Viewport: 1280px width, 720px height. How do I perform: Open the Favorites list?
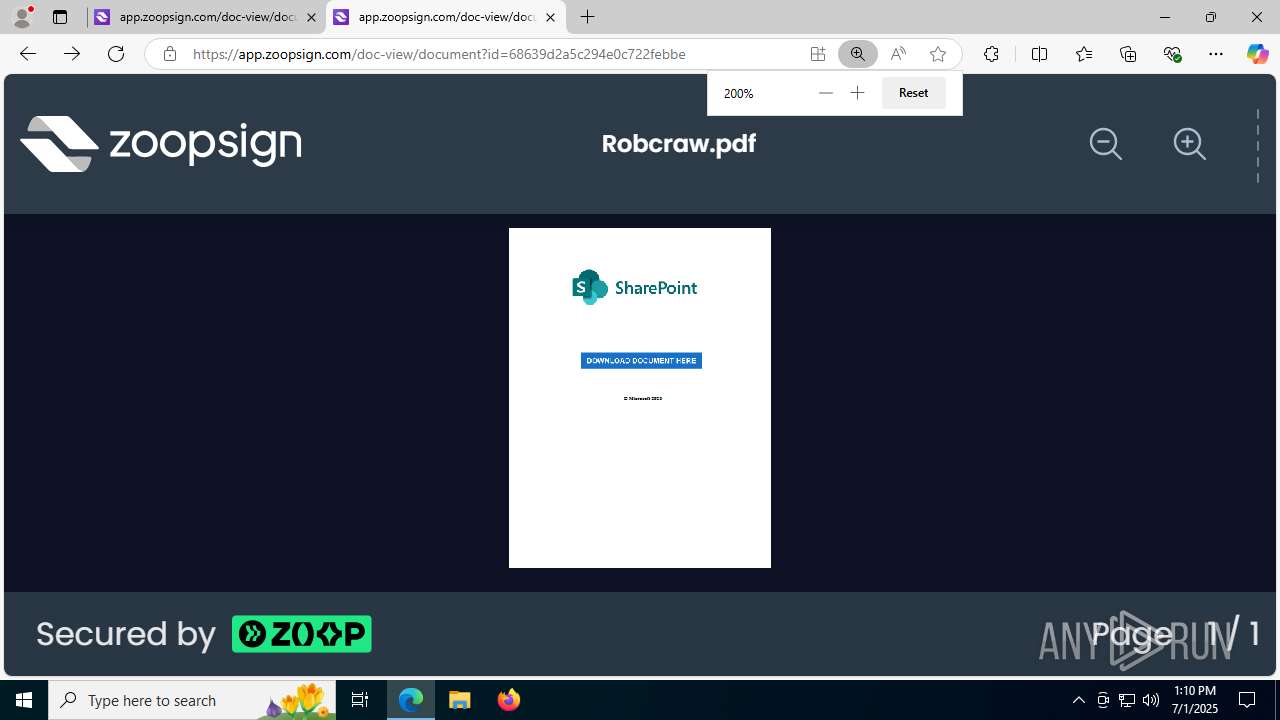(x=1084, y=54)
